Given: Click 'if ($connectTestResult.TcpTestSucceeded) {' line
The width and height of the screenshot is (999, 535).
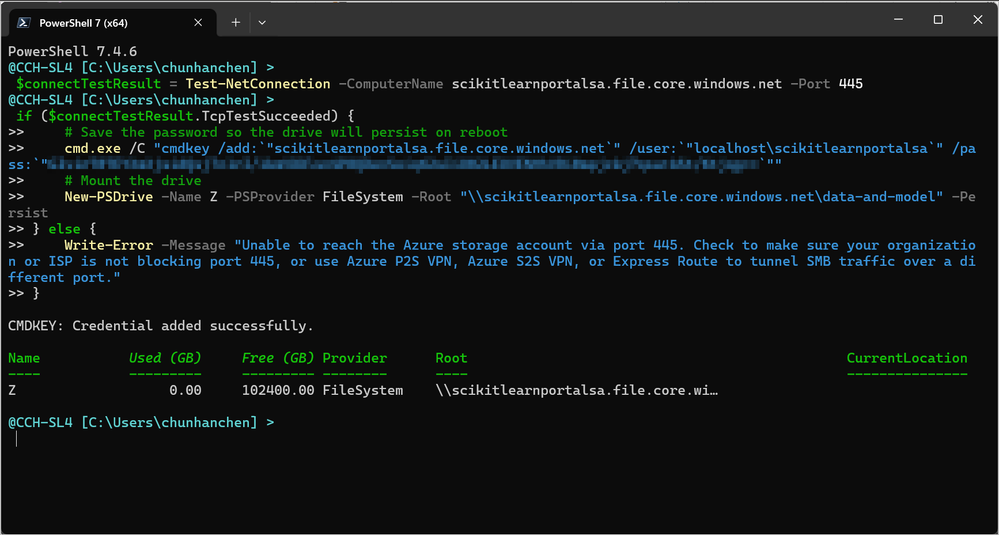Looking at the screenshot, I should [x=185, y=117].
